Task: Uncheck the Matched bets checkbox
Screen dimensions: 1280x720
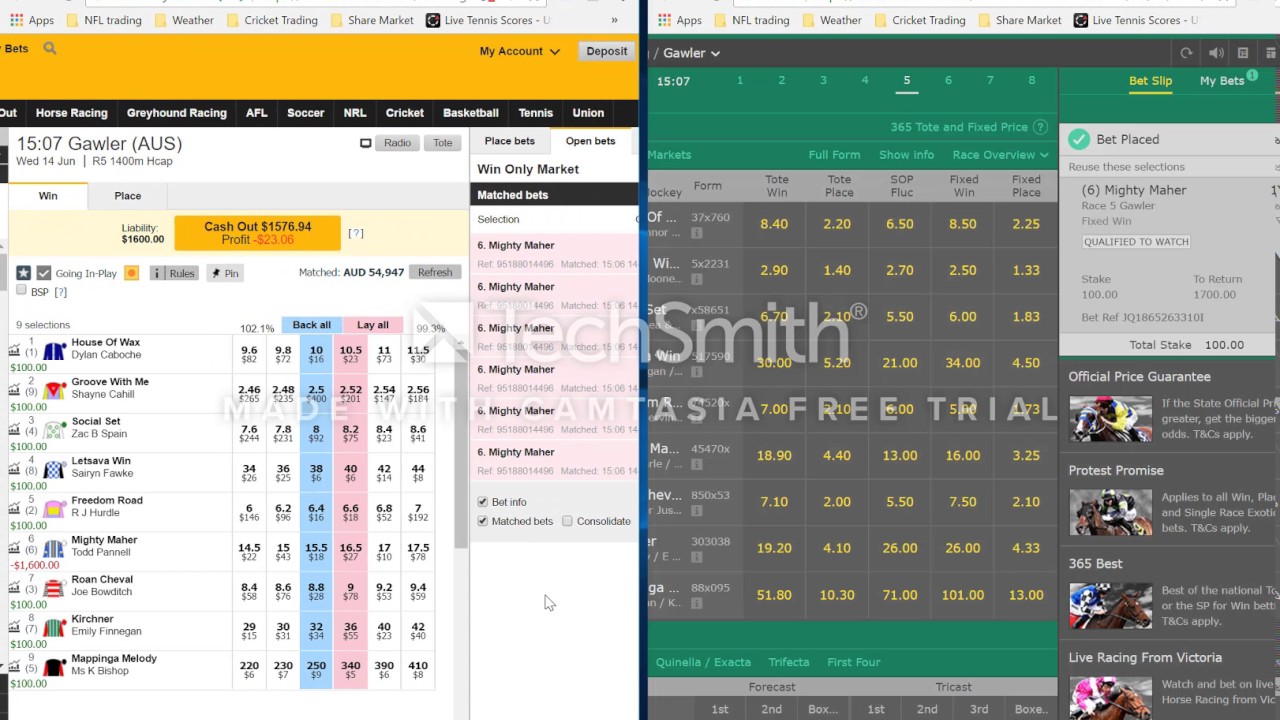Action: [483, 521]
